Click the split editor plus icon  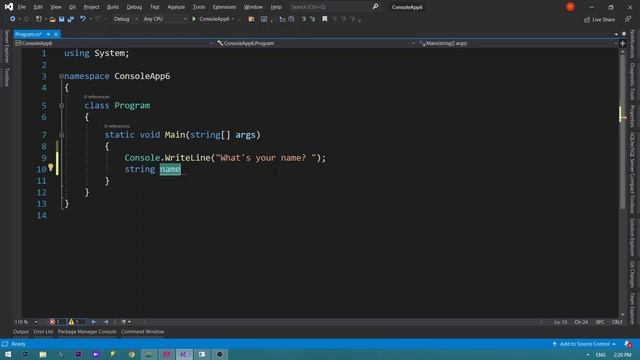click(x=623, y=43)
